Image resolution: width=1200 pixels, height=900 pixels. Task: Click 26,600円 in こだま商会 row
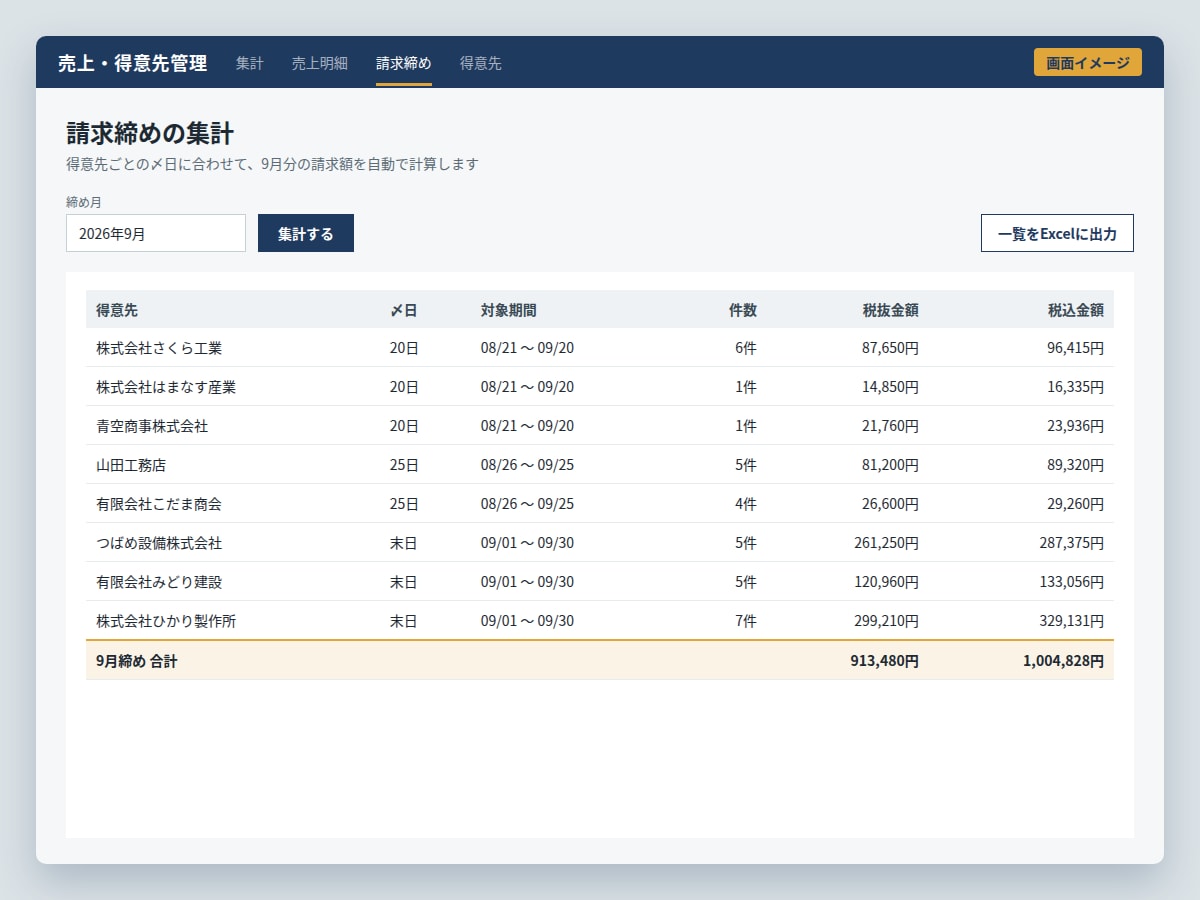click(x=890, y=504)
